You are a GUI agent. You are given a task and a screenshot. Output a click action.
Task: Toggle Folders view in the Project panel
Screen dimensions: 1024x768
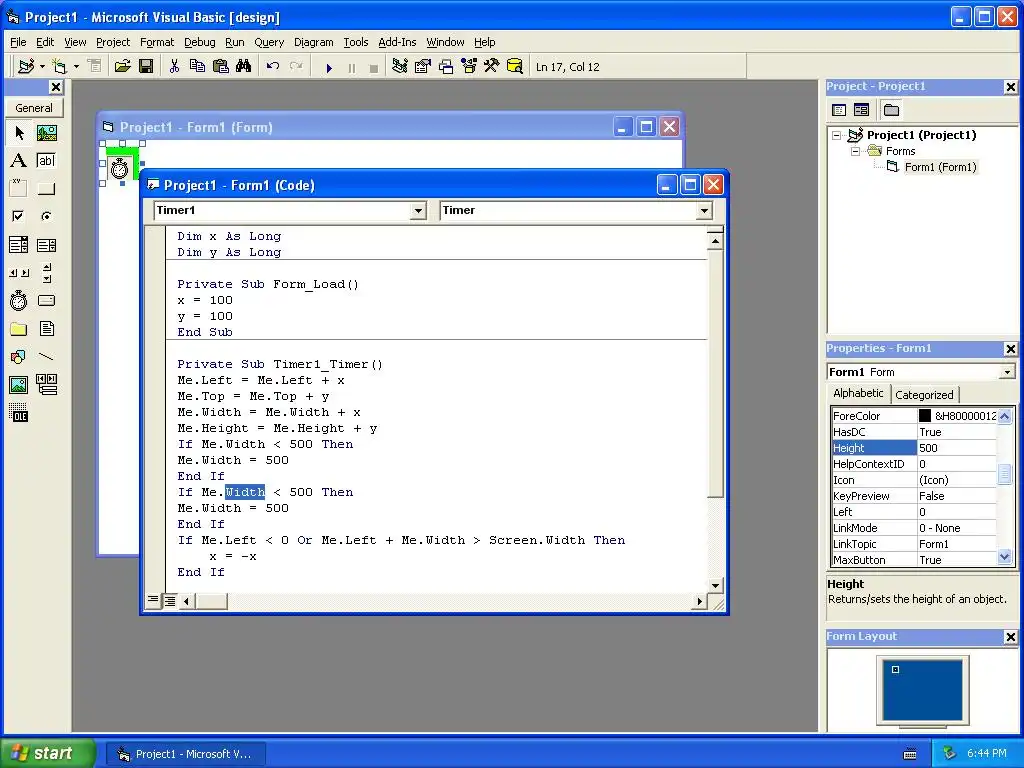(891, 110)
